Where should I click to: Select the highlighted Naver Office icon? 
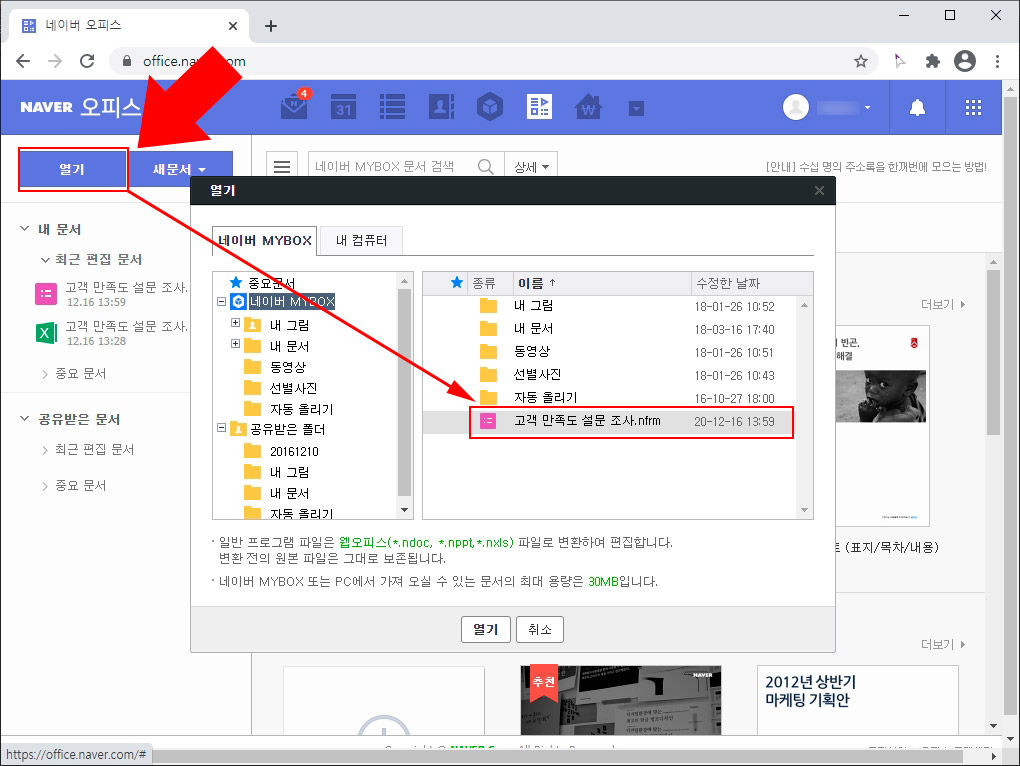pos(539,107)
